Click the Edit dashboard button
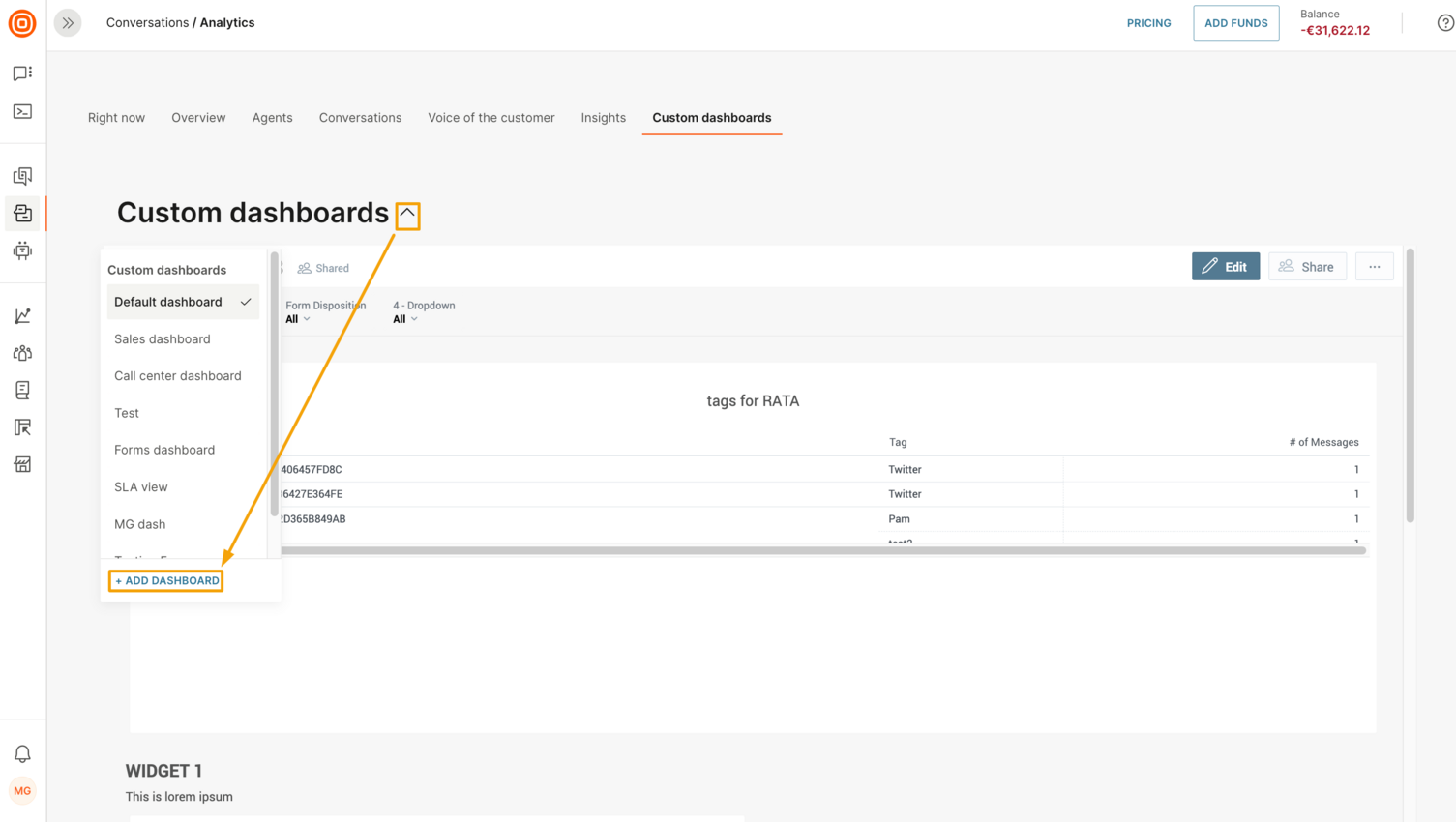The width and height of the screenshot is (1456, 822). pyautogui.click(x=1225, y=267)
